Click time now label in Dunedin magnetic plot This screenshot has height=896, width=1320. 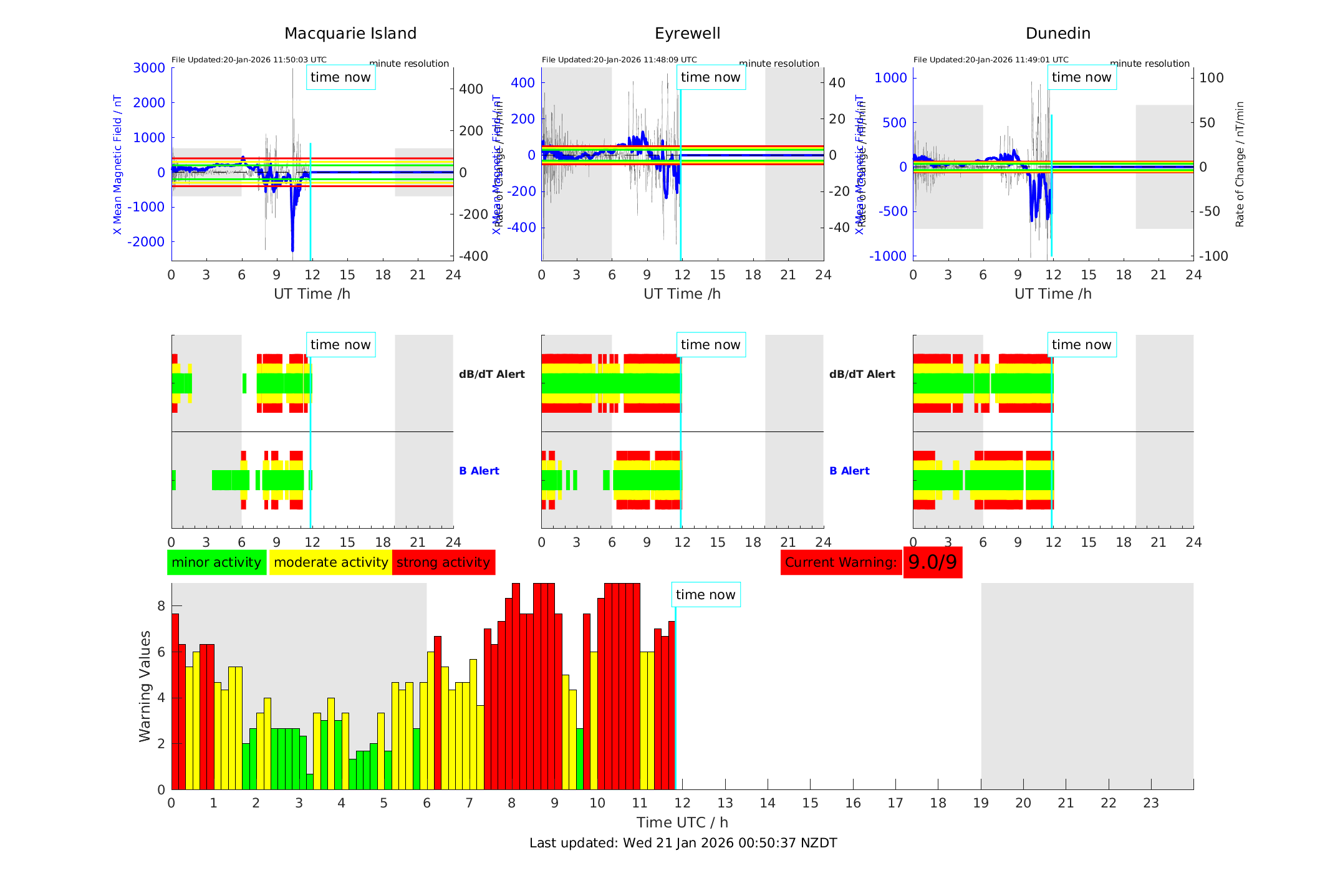click(1081, 77)
